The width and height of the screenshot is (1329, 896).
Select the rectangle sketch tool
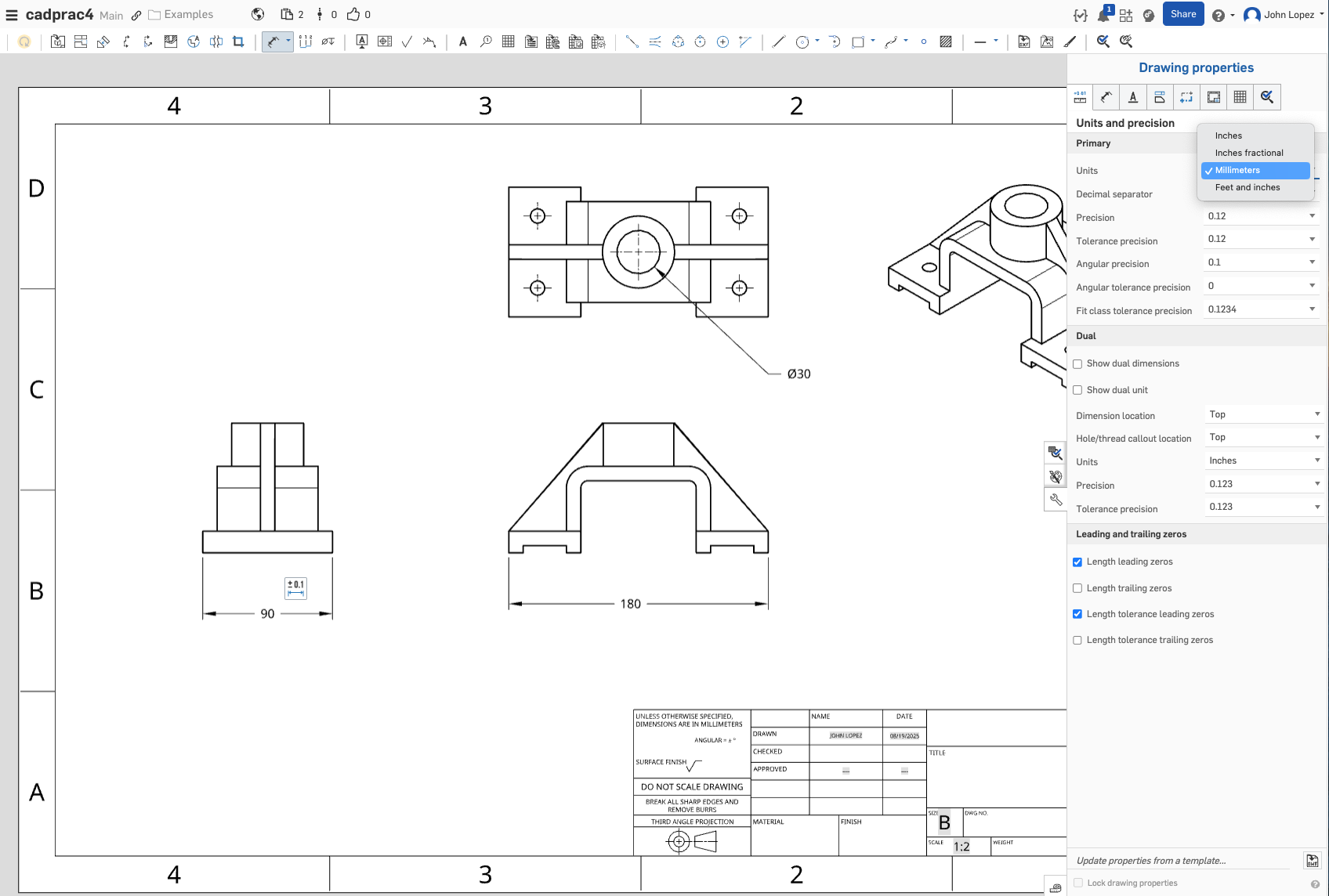[858, 42]
